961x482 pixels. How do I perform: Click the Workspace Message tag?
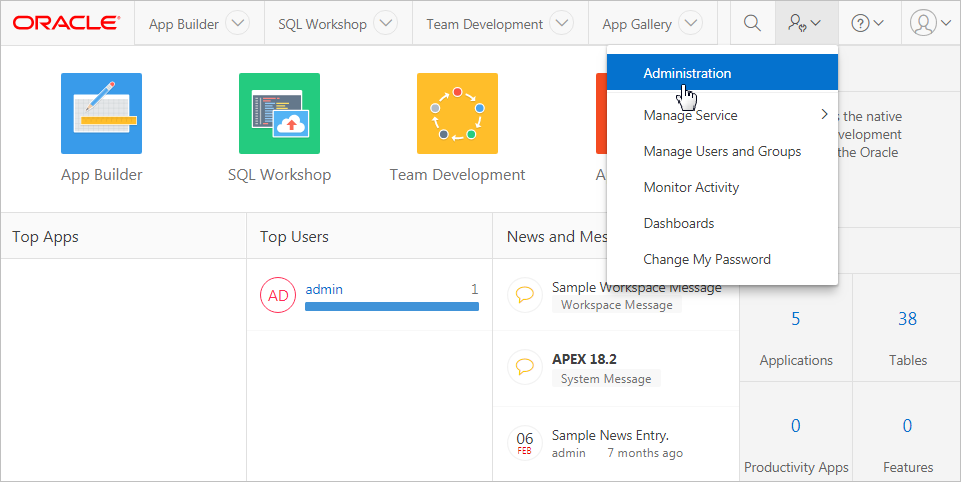pos(617,305)
